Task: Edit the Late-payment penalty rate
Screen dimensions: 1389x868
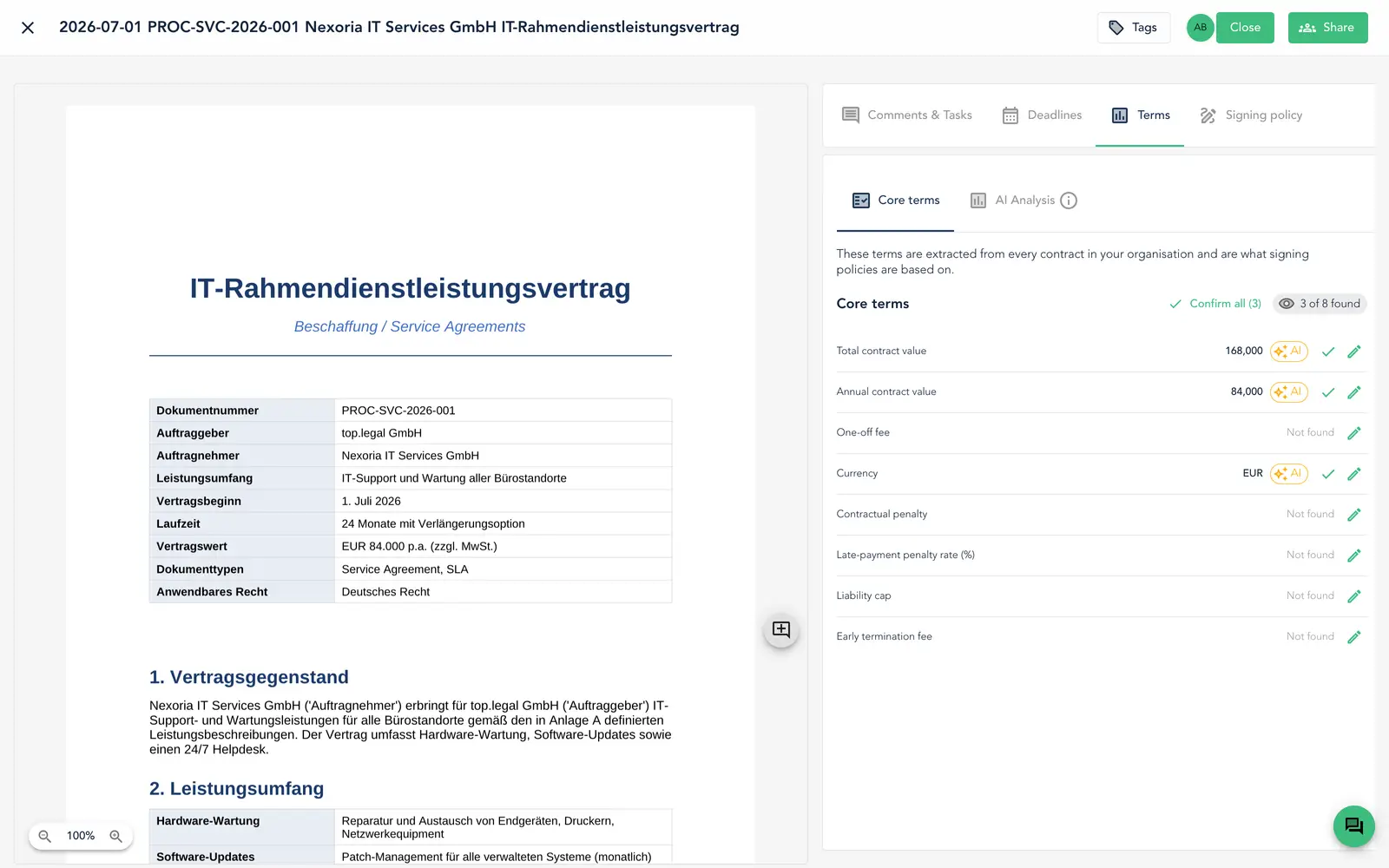Action: (1354, 556)
